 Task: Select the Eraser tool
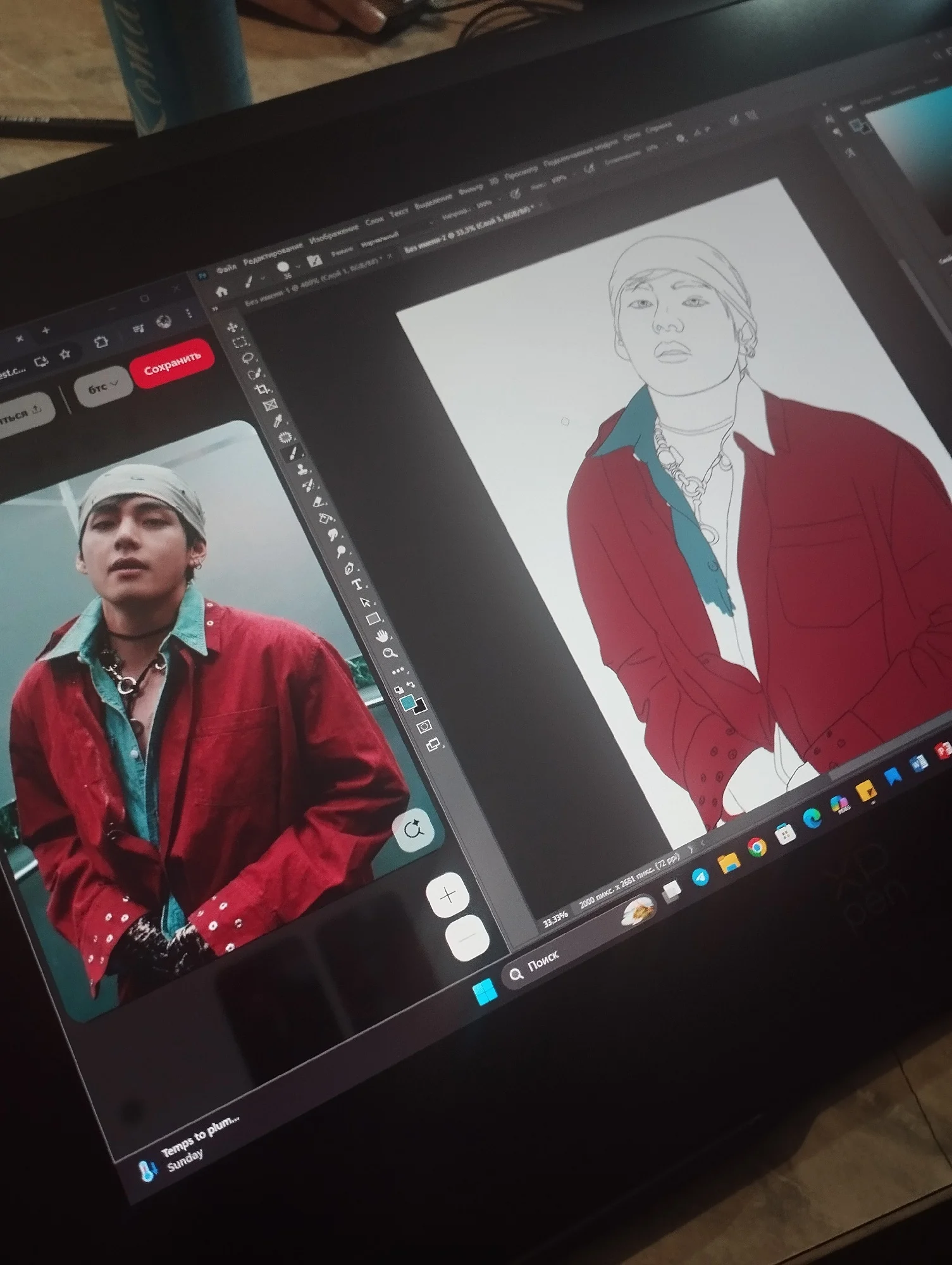click(318, 502)
